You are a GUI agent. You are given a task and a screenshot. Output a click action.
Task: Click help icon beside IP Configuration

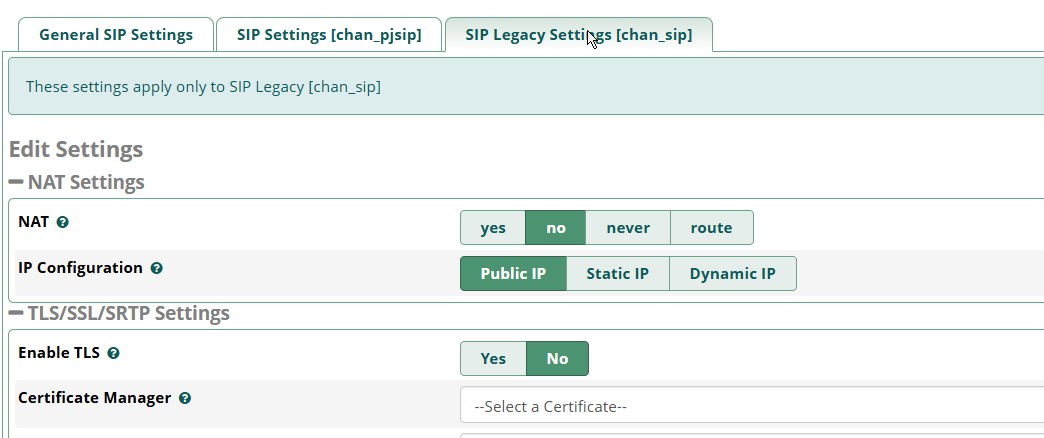156,268
